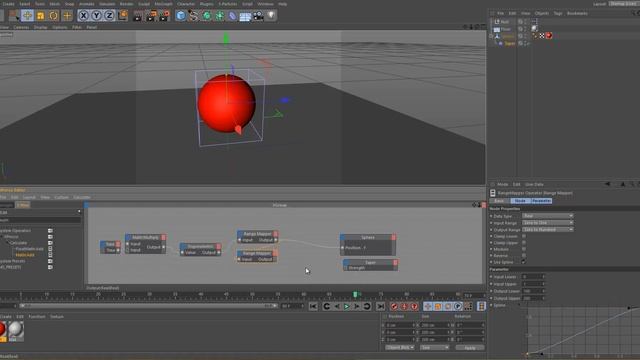Select the red material swatch
The image size is (640, 360).
[3, 329]
